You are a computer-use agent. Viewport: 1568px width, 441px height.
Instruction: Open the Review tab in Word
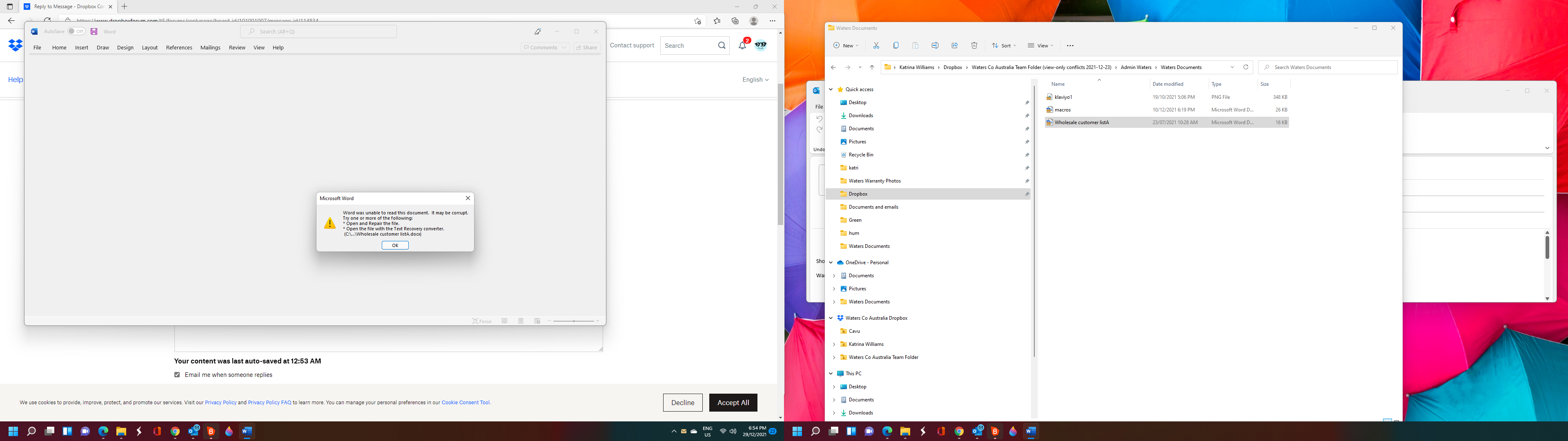(x=237, y=47)
